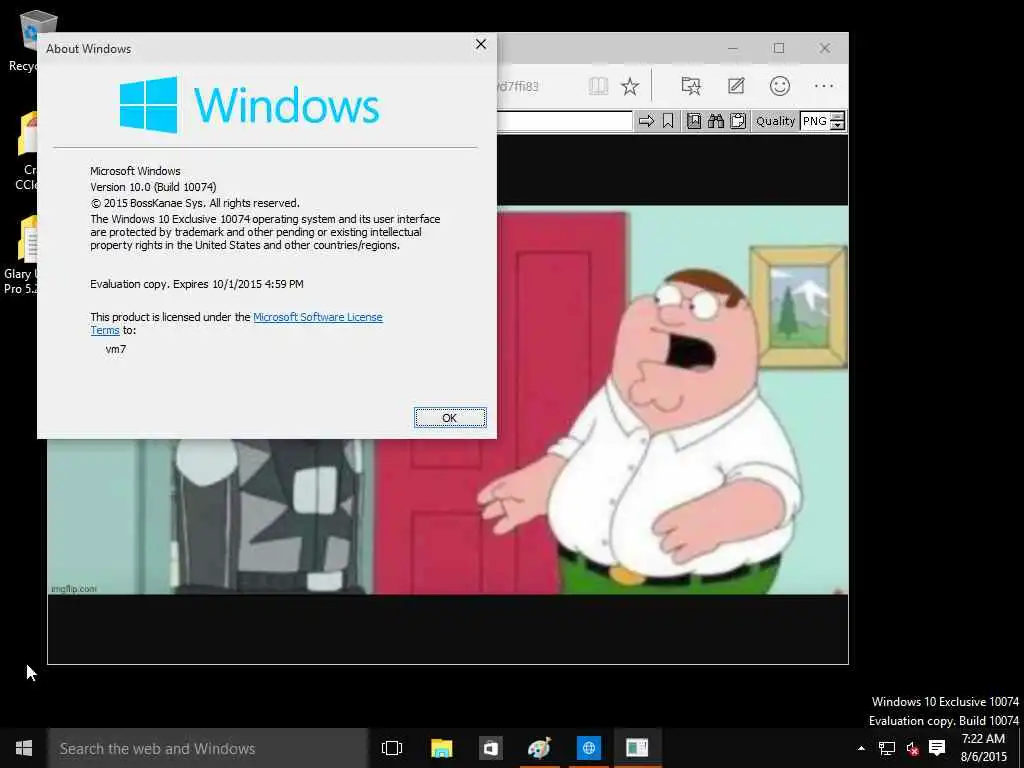The width and height of the screenshot is (1024, 768).
Task: Click the right arrow Go icon
Action: [x=646, y=121]
